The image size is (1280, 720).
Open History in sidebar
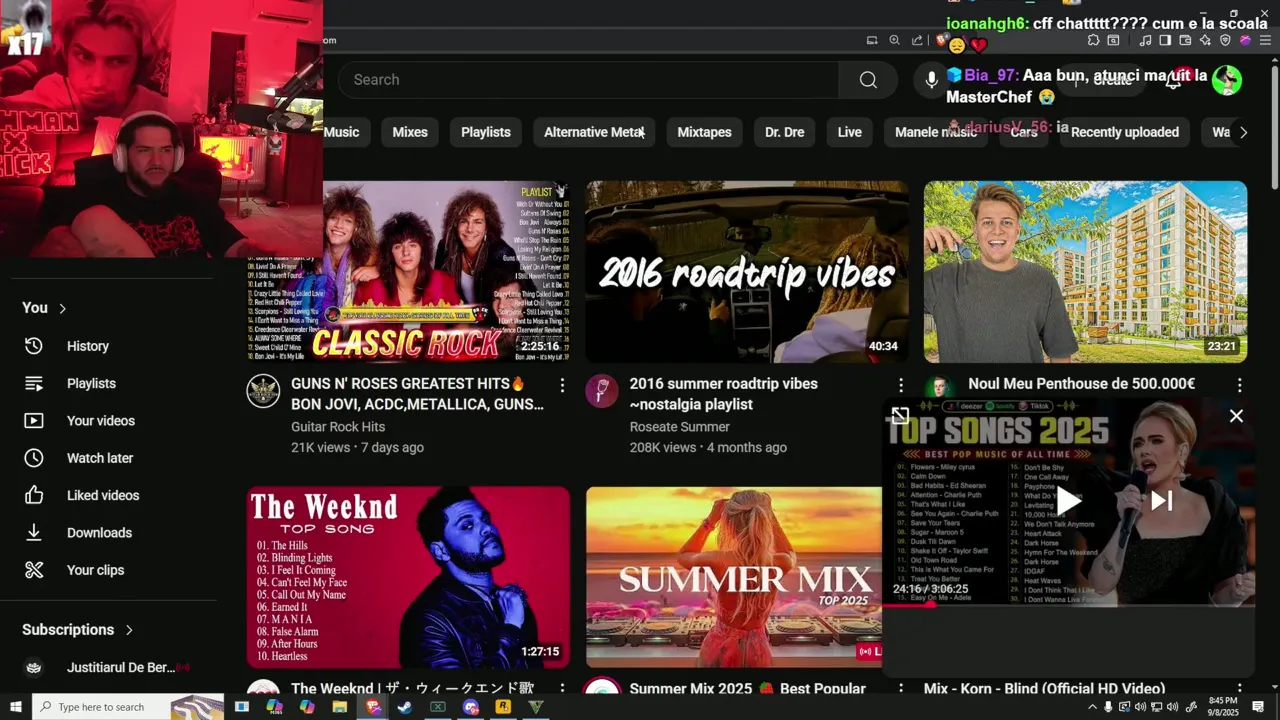(88, 346)
